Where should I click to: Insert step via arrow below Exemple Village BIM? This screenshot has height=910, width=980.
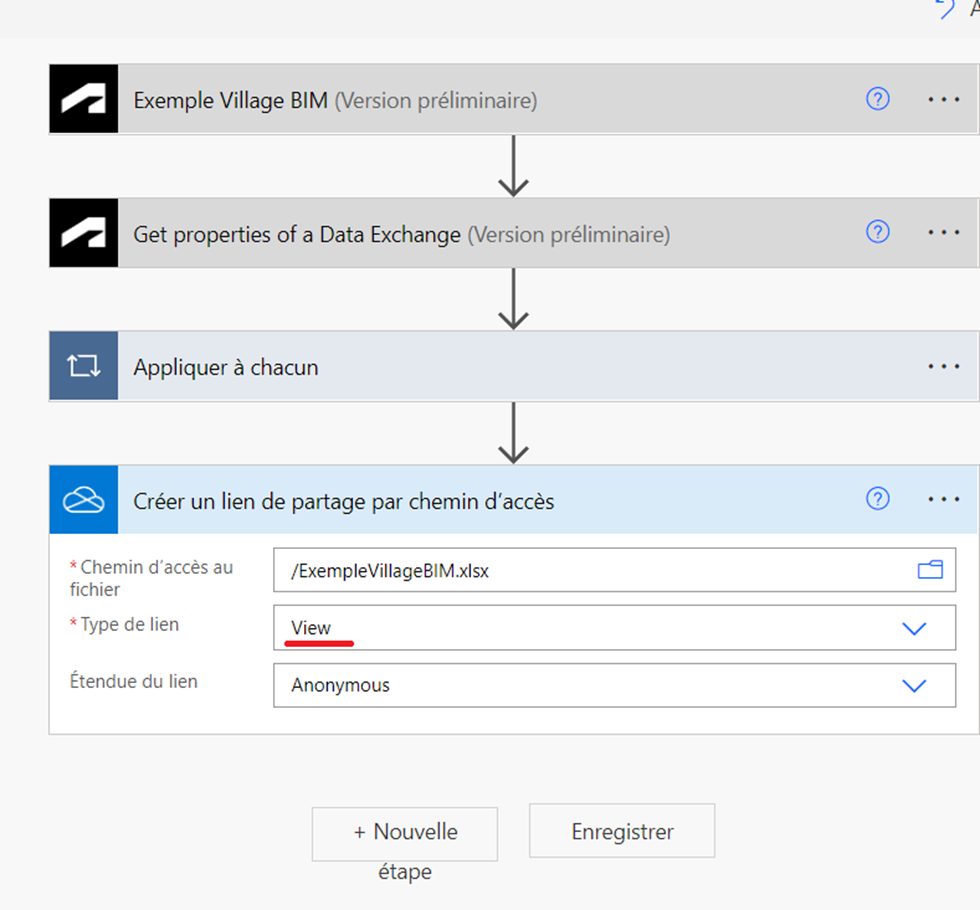point(513,166)
